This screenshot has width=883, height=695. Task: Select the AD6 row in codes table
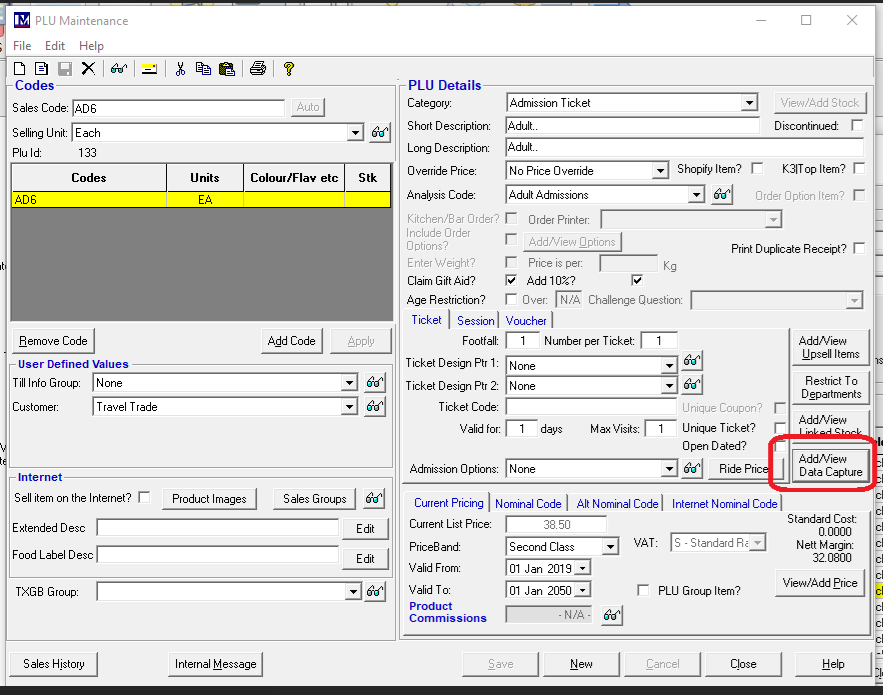pos(88,200)
